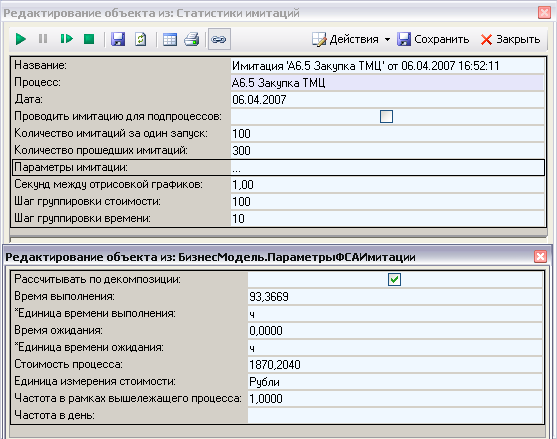
Task: Select the 'Параметры имитации' row value
Action: pos(388,168)
